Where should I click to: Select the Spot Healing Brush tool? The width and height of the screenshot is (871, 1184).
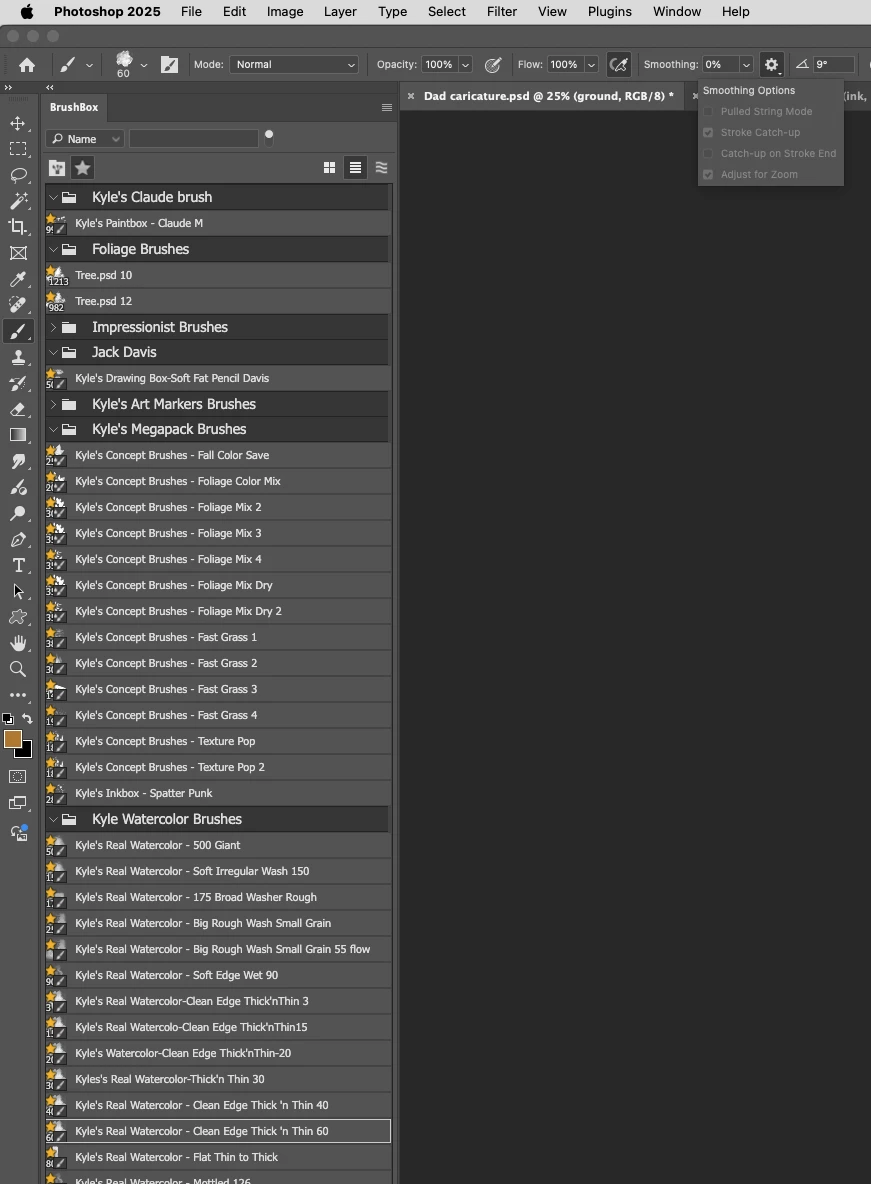coord(18,305)
